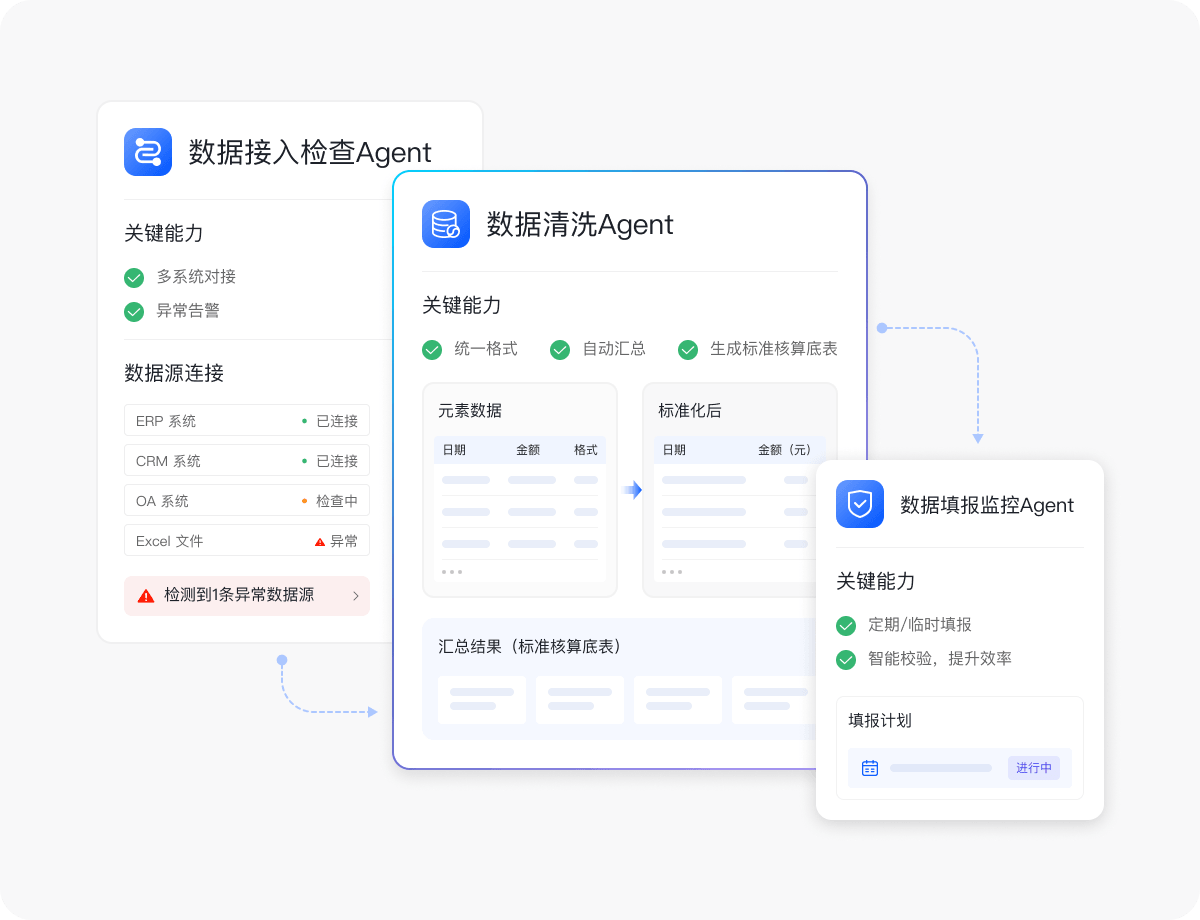Click the 已连接 status in CRM row
The height and width of the screenshot is (920, 1200).
[x=337, y=461]
